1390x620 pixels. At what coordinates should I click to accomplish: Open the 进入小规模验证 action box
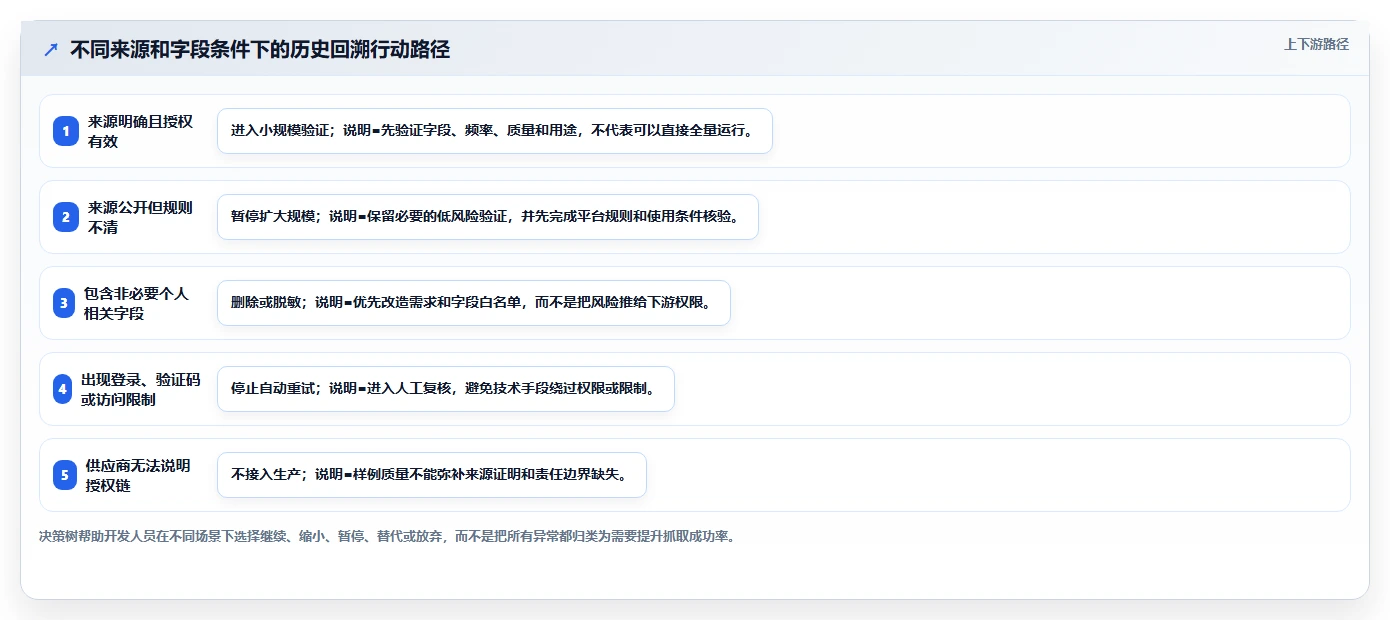pyautogui.click(x=495, y=131)
